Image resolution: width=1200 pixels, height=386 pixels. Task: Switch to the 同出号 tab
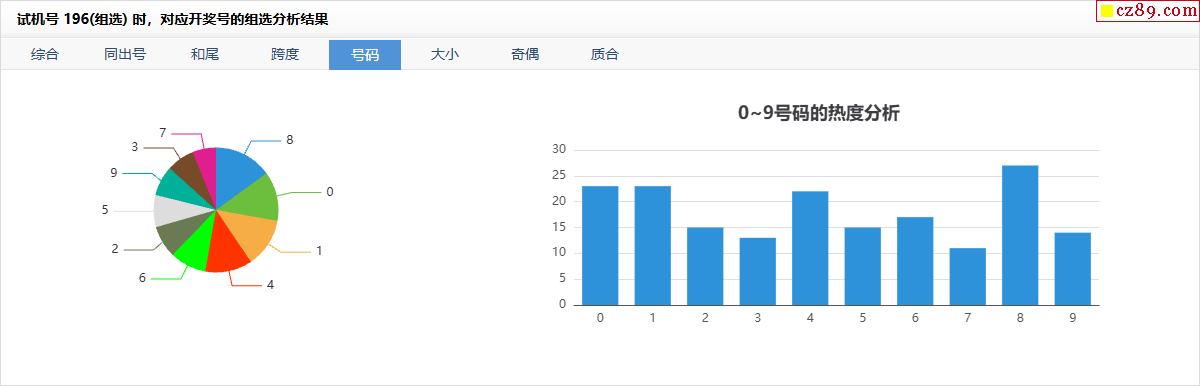click(x=125, y=55)
